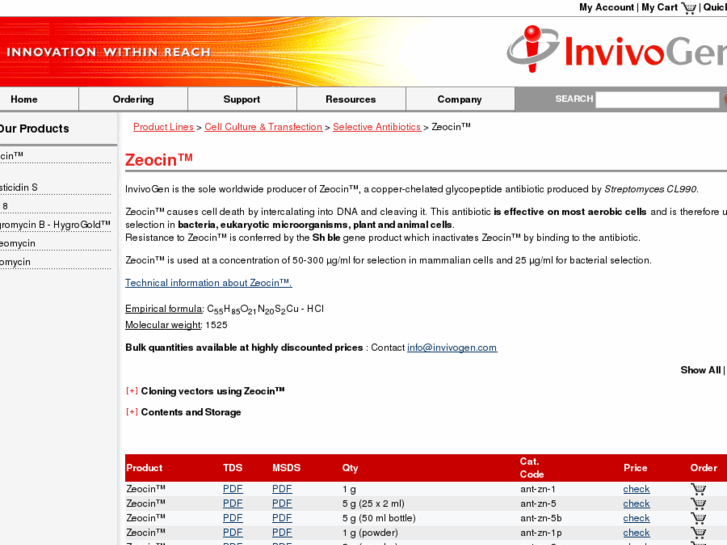Check price for ant-zn-5b

[x=636, y=518]
